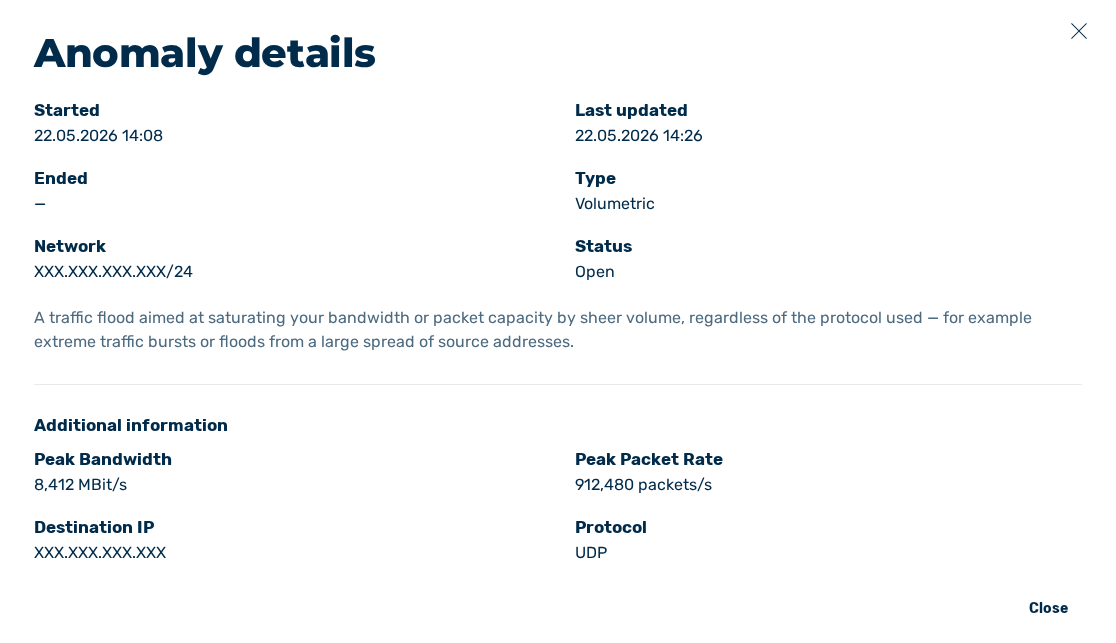The height and width of the screenshot is (643, 1116).
Task: Click the Last updated label
Action: click(631, 110)
